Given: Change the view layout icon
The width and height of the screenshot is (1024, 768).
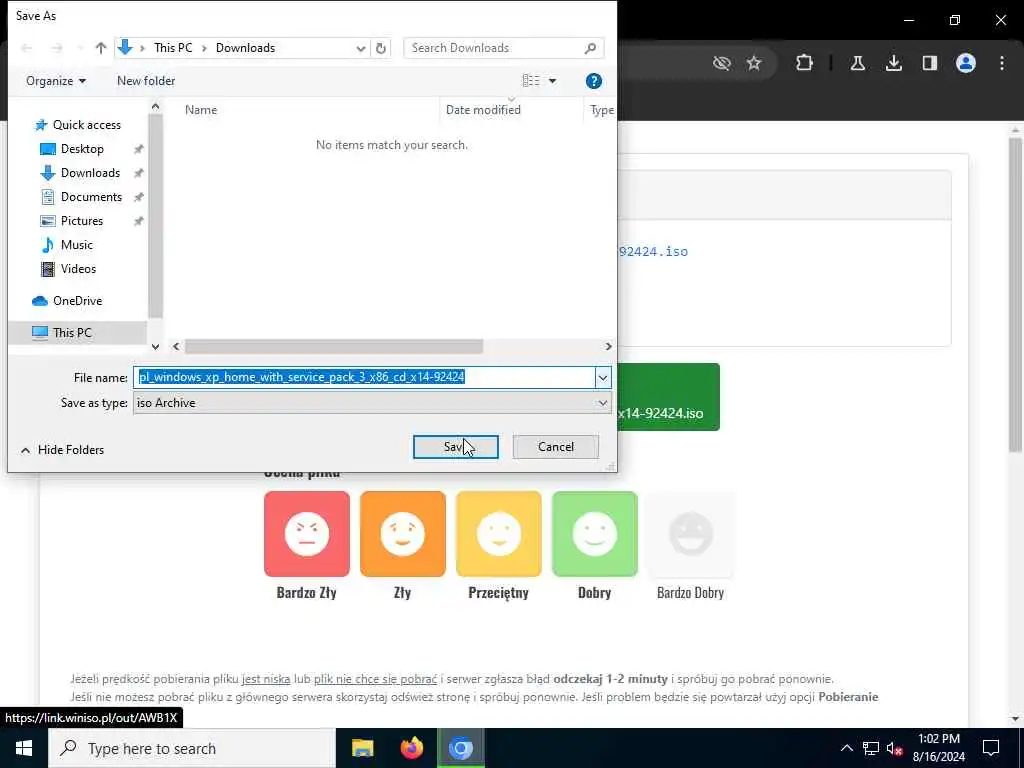Looking at the screenshot, I should [530, 80].
